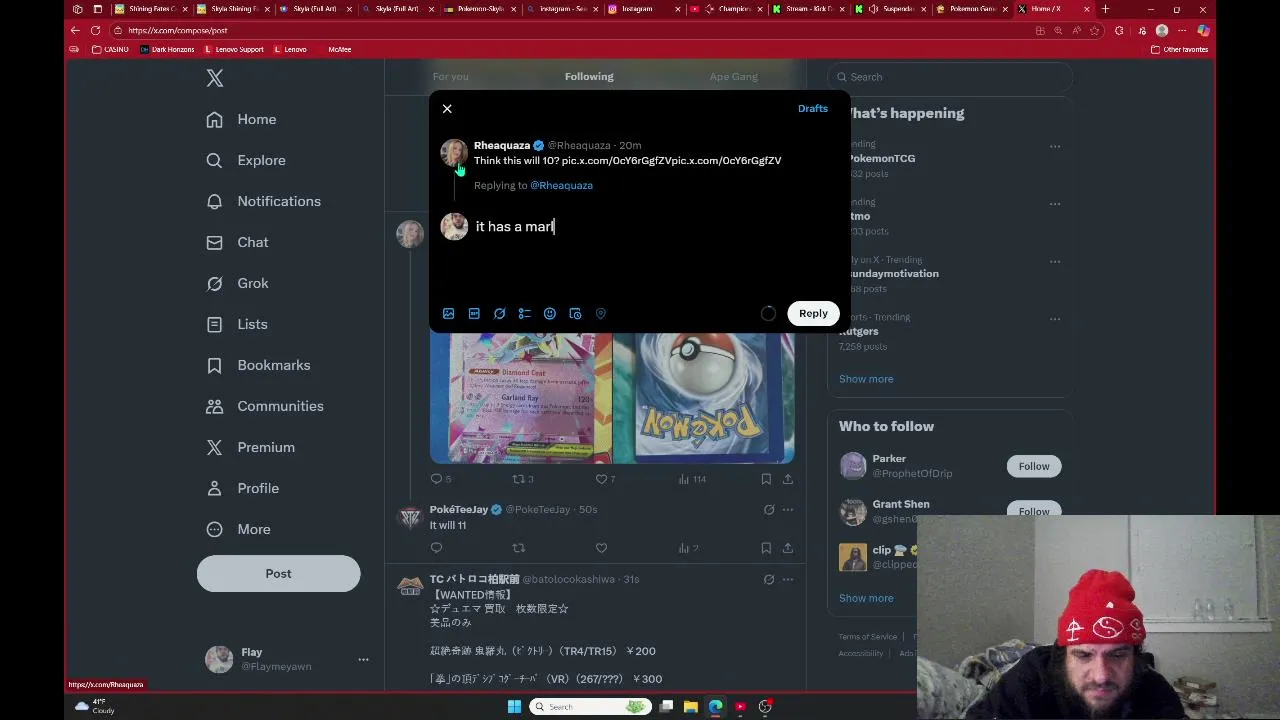Screen dimensions: 1280x720
Task: Open the X logo home icon
Action: point(215,78)
